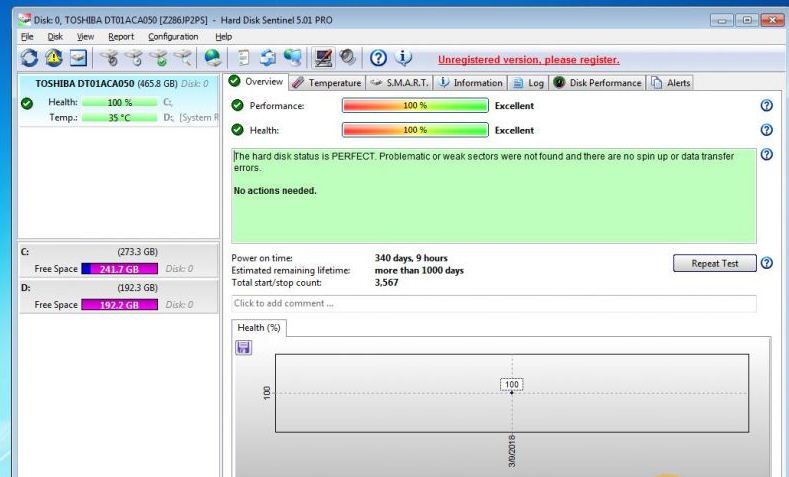Click 'Excellent' text next to Performance
The image size is (789, 477).
coord(514,106)
